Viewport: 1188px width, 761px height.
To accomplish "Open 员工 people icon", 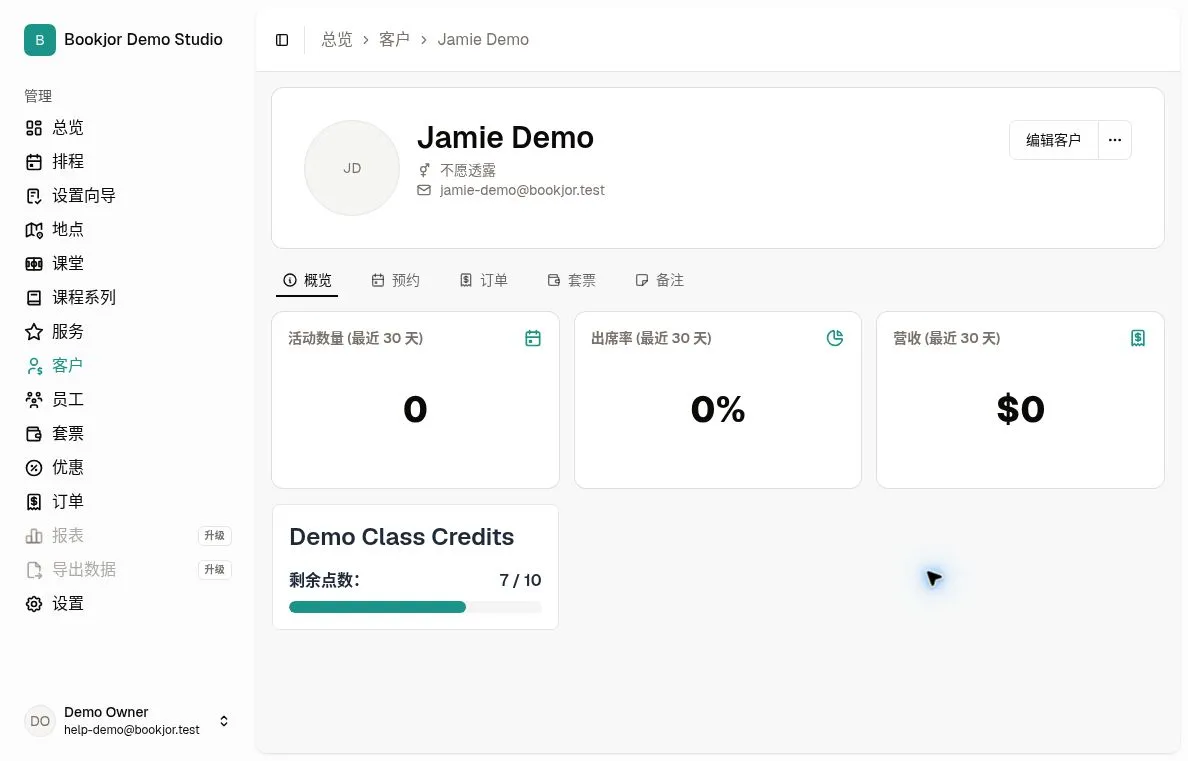I will [34, 399].
